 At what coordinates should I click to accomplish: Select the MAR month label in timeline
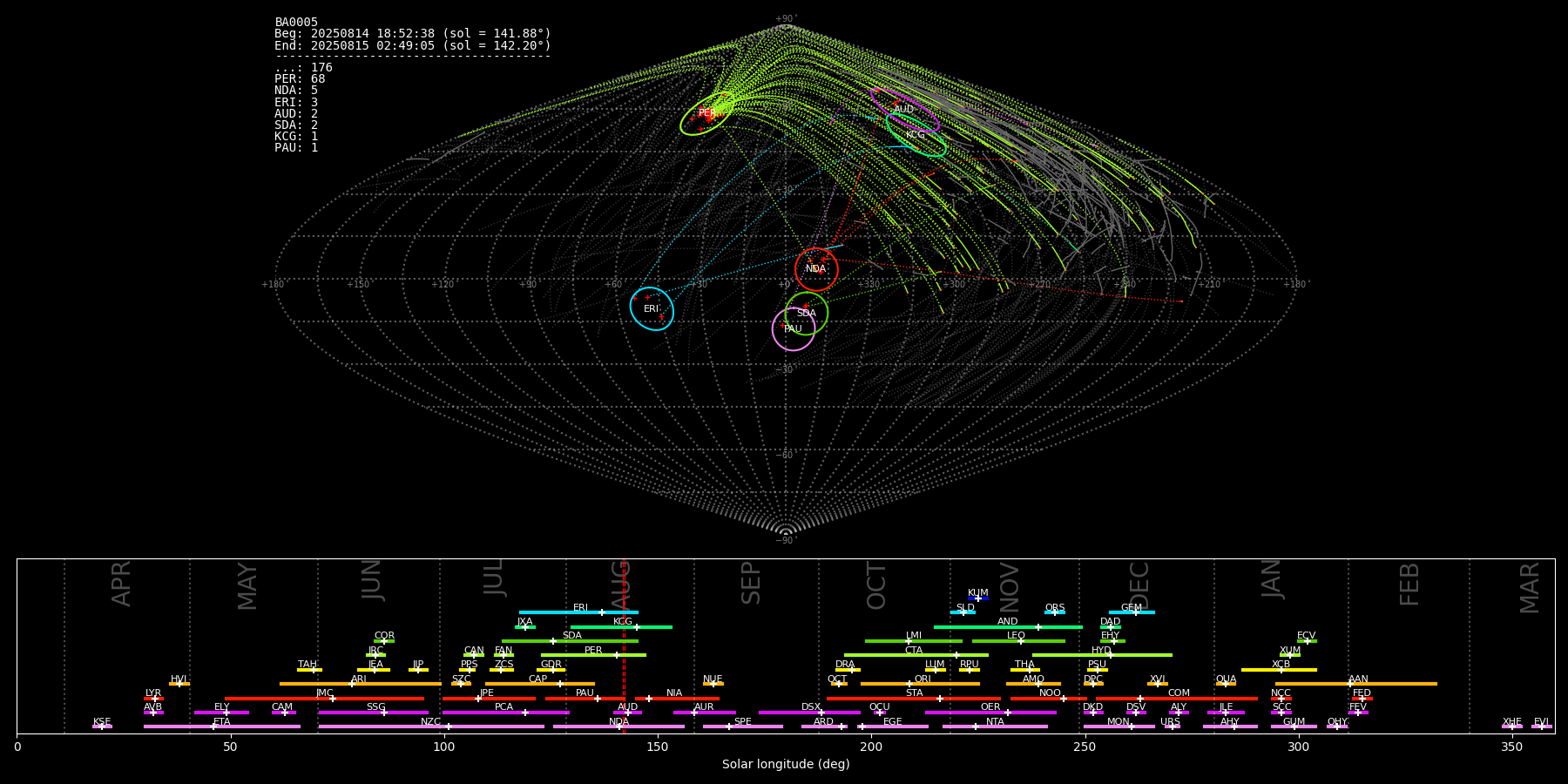point(1530,587)
